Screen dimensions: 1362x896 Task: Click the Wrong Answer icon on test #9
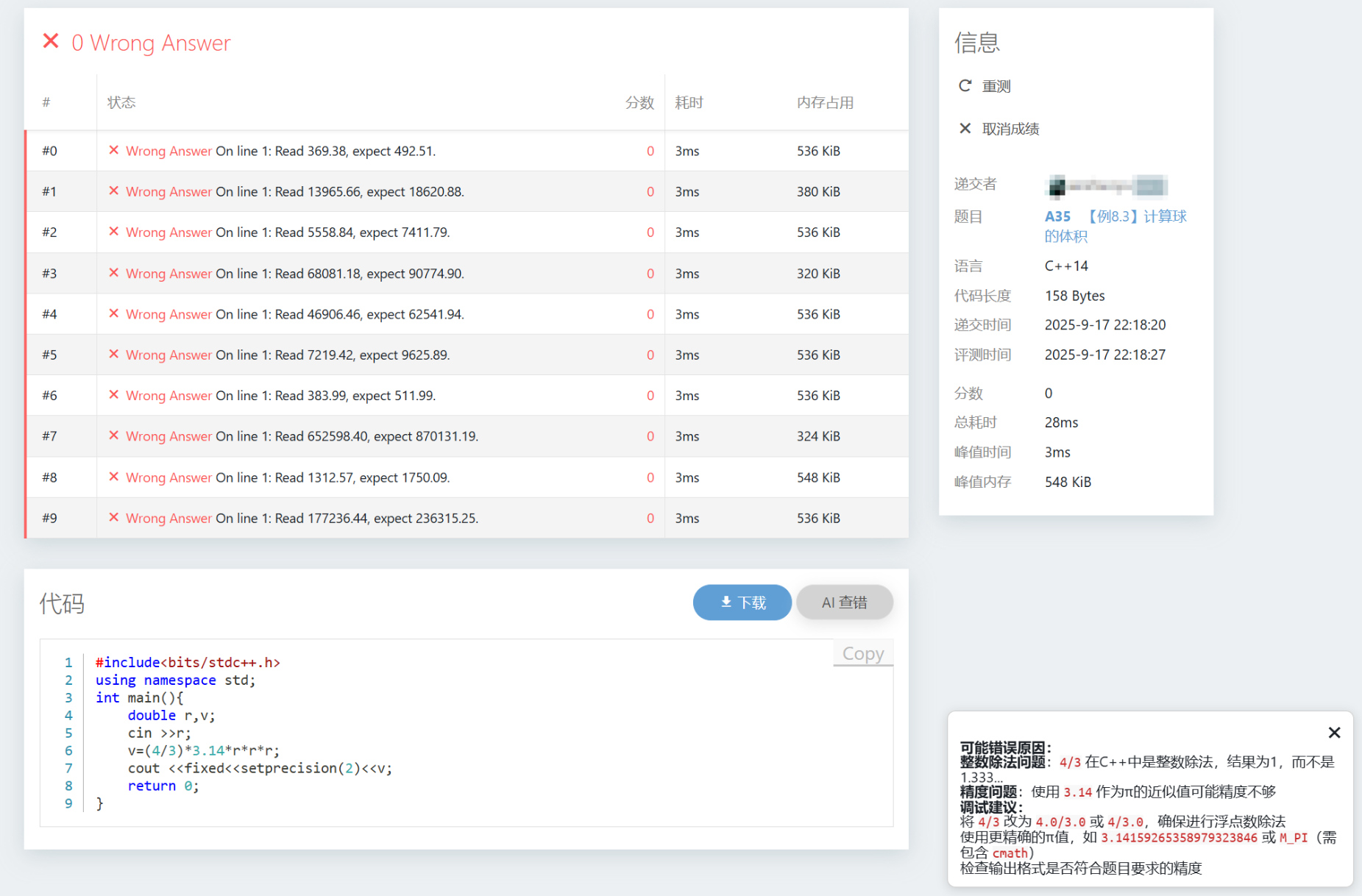pyautogui.click(x=114, y=518)
